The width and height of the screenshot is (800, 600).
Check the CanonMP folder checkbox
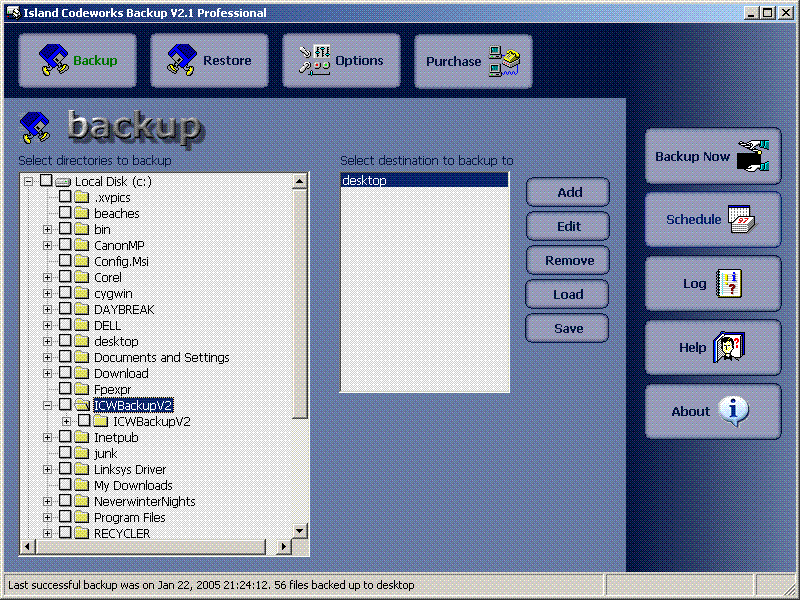click(x=65, y=244)
